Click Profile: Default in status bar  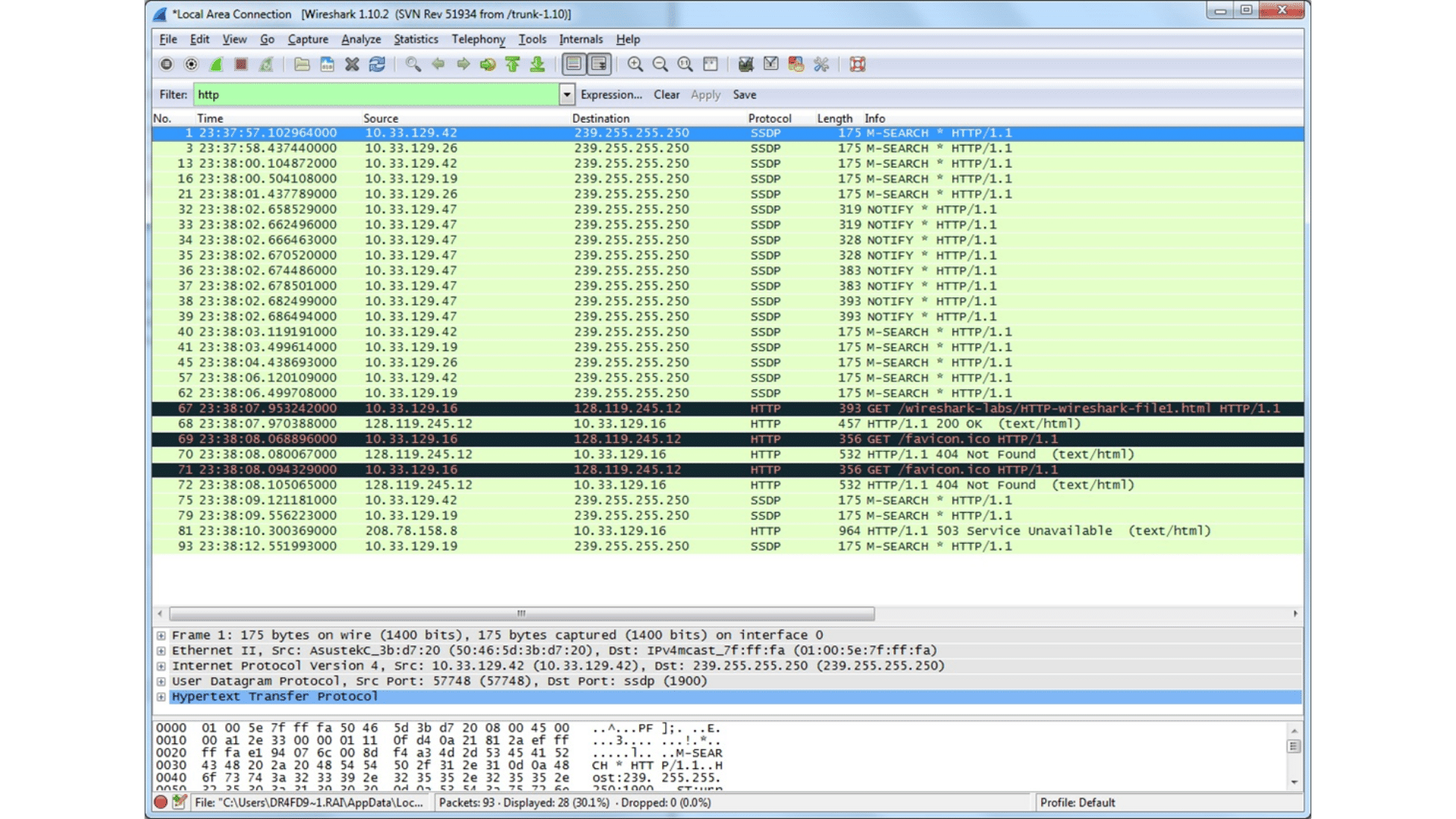(x=1078, y=802)
